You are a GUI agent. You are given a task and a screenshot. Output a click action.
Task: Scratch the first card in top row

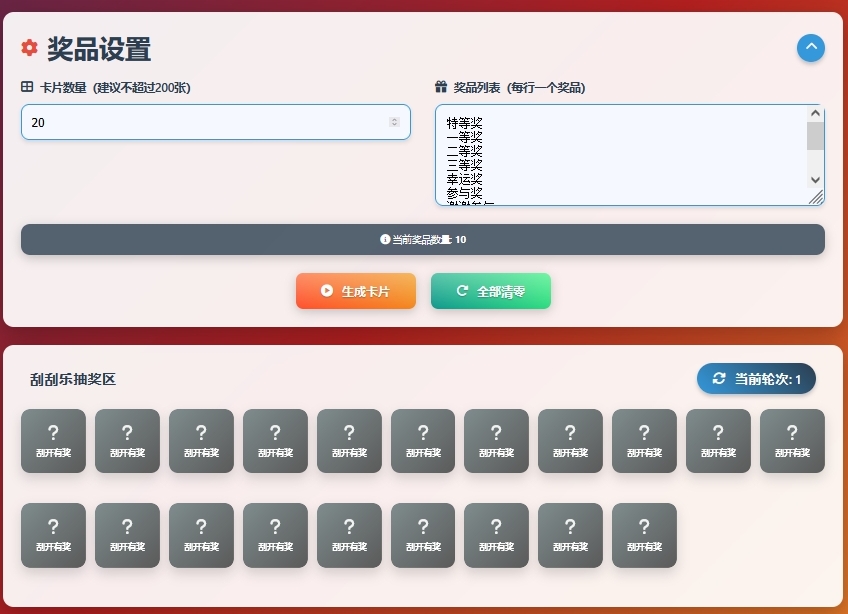pos(54,441)
